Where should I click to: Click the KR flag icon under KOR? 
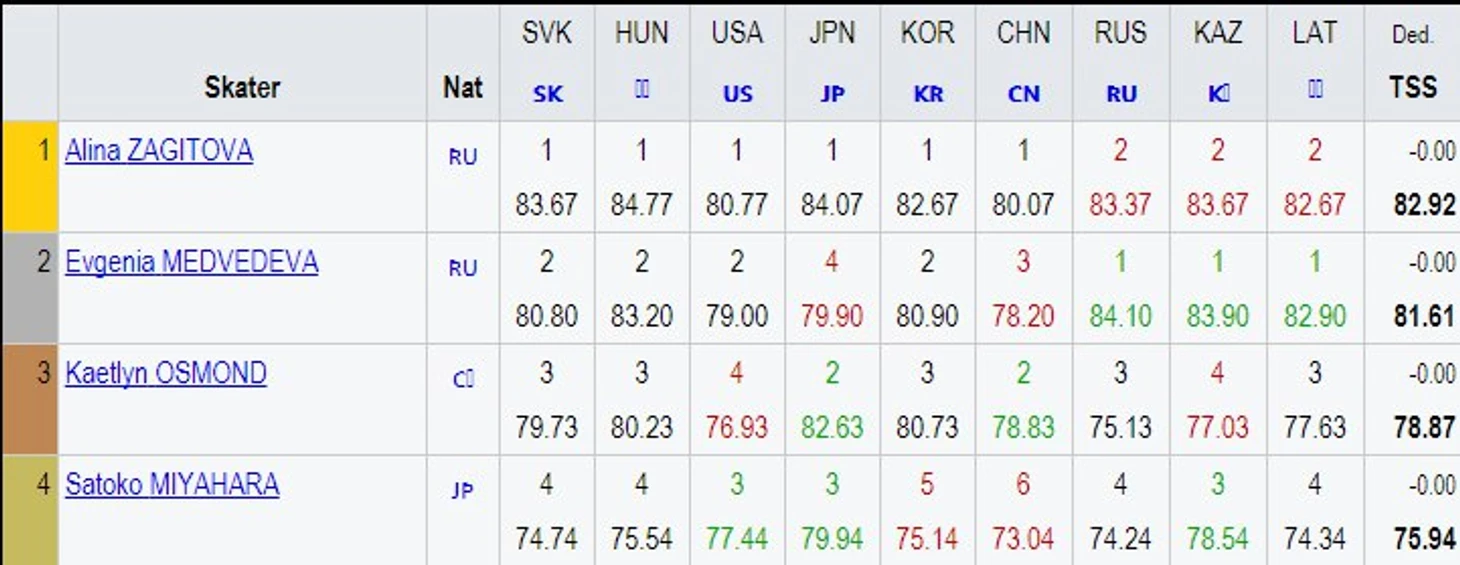928,94
